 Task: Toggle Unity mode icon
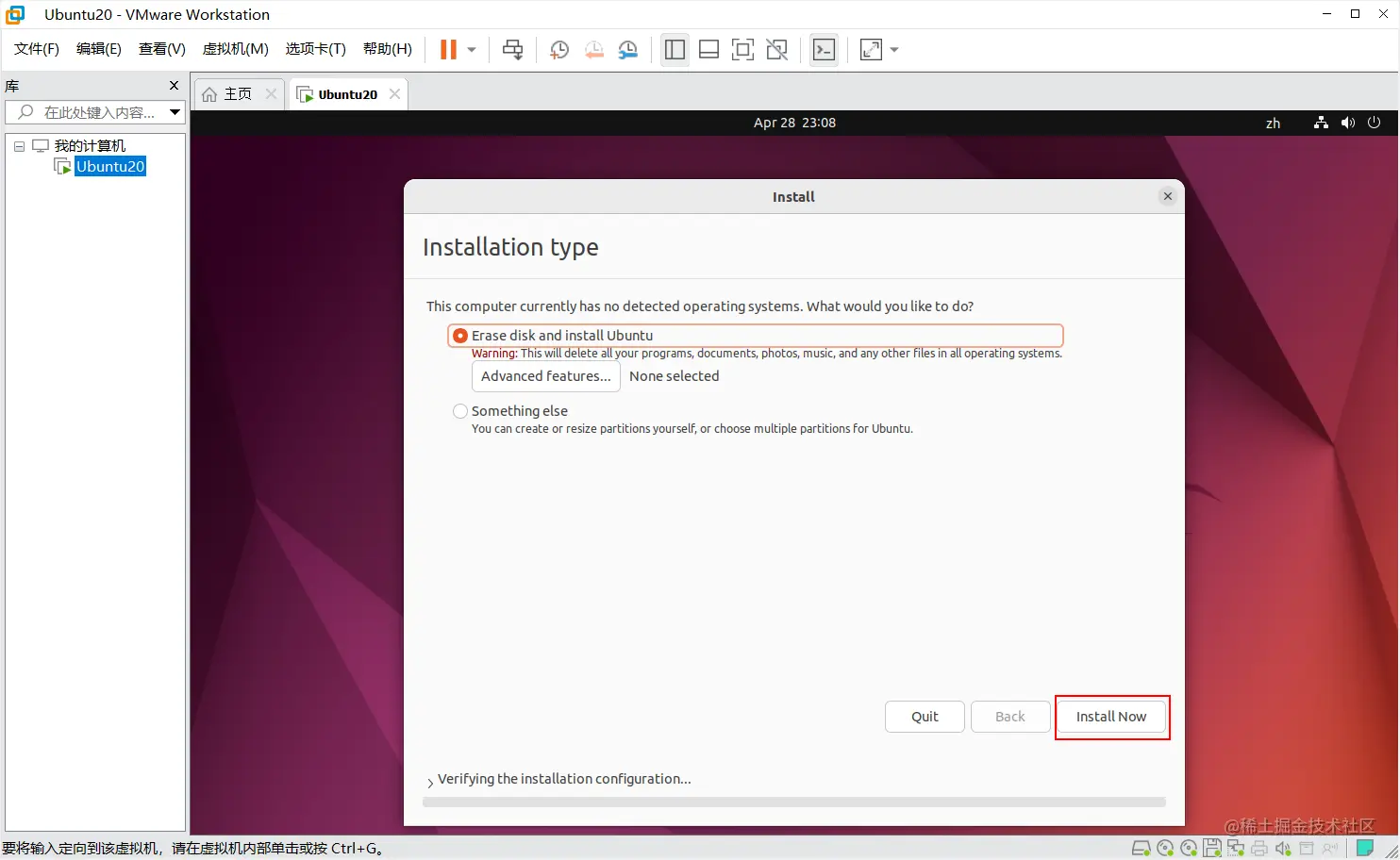[776, 50]
